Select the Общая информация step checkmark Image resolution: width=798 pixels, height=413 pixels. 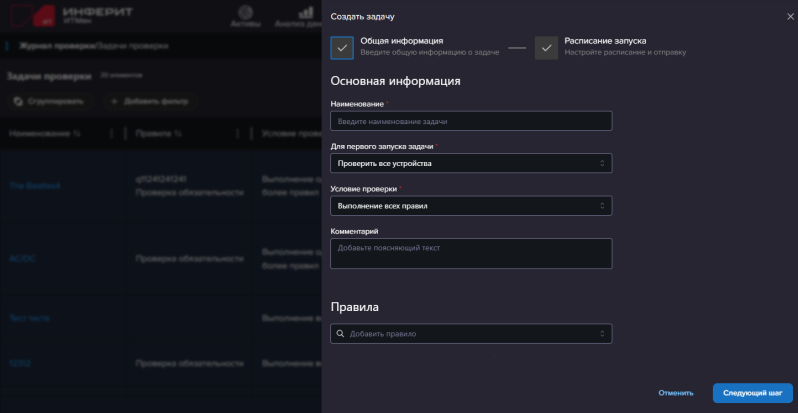(x=342, y=47)
